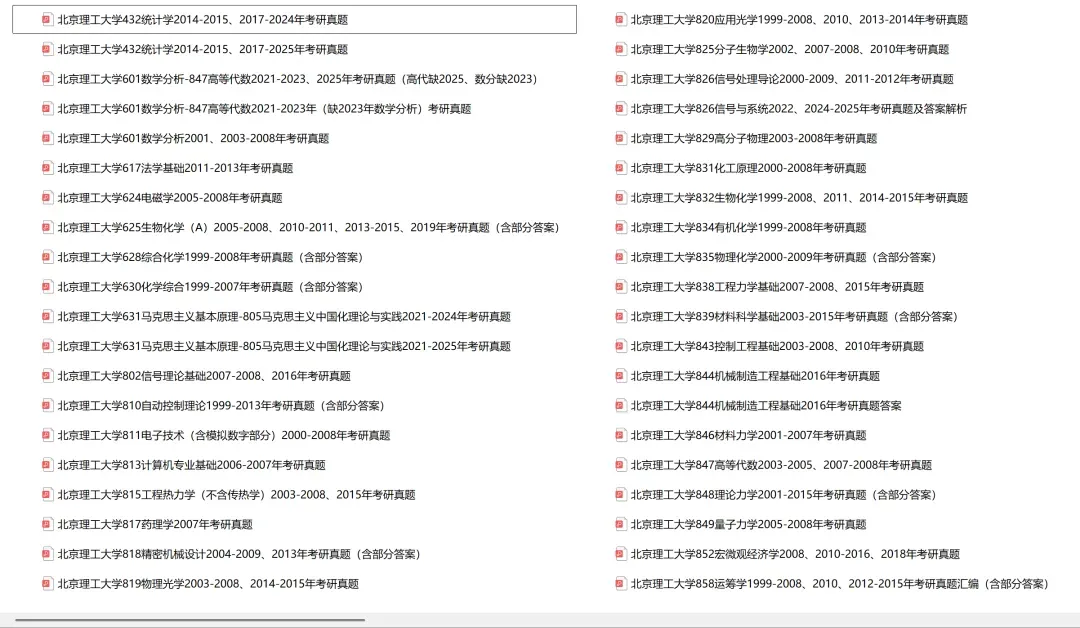This screenshot has height=628, width=1080.
Task: Select file 844机械制造工程基础2016年考研真题答案
Action: pos(766,406)
